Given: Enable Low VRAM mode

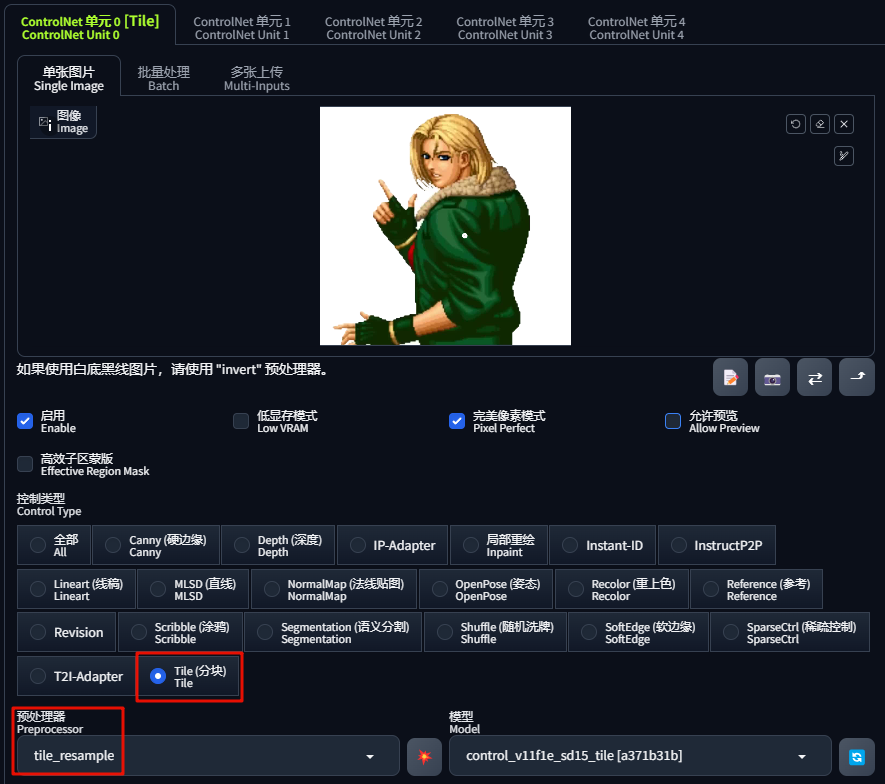Looking at the screenshot, I should tap(241, 421).
